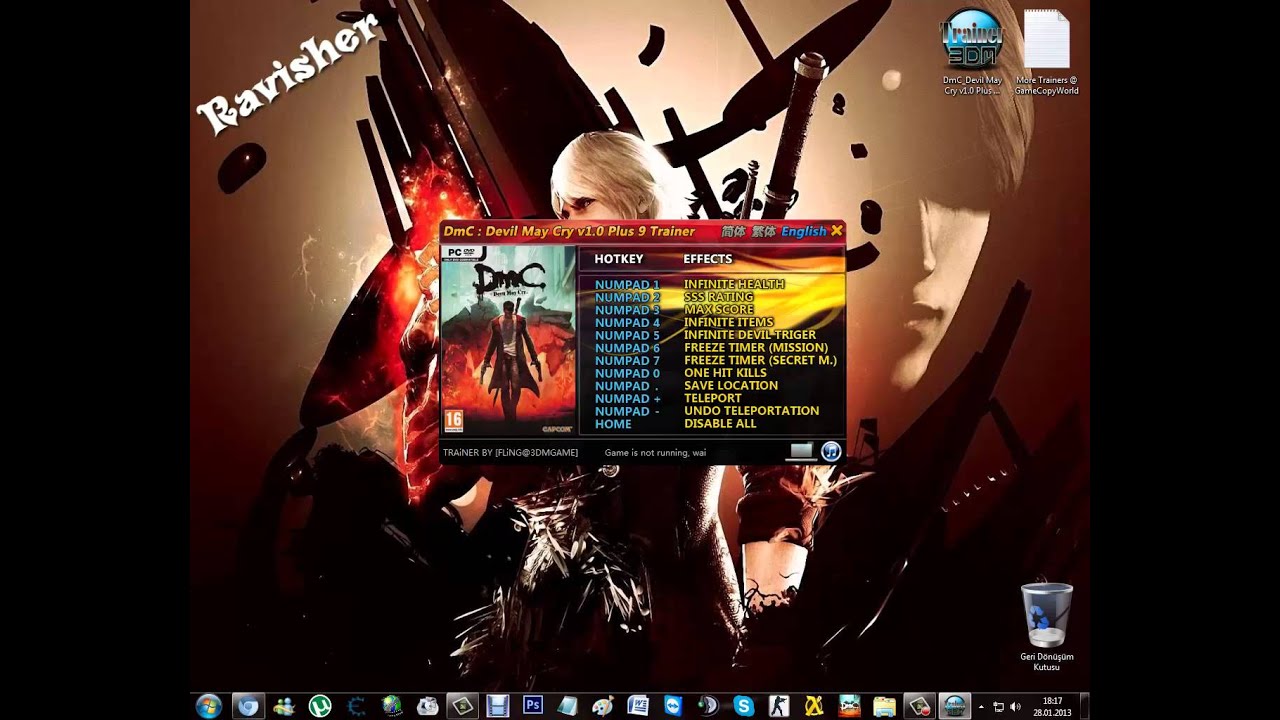Open Photoshop from the taskbar
Viewport: 1280px width, 720px height.
533,706
